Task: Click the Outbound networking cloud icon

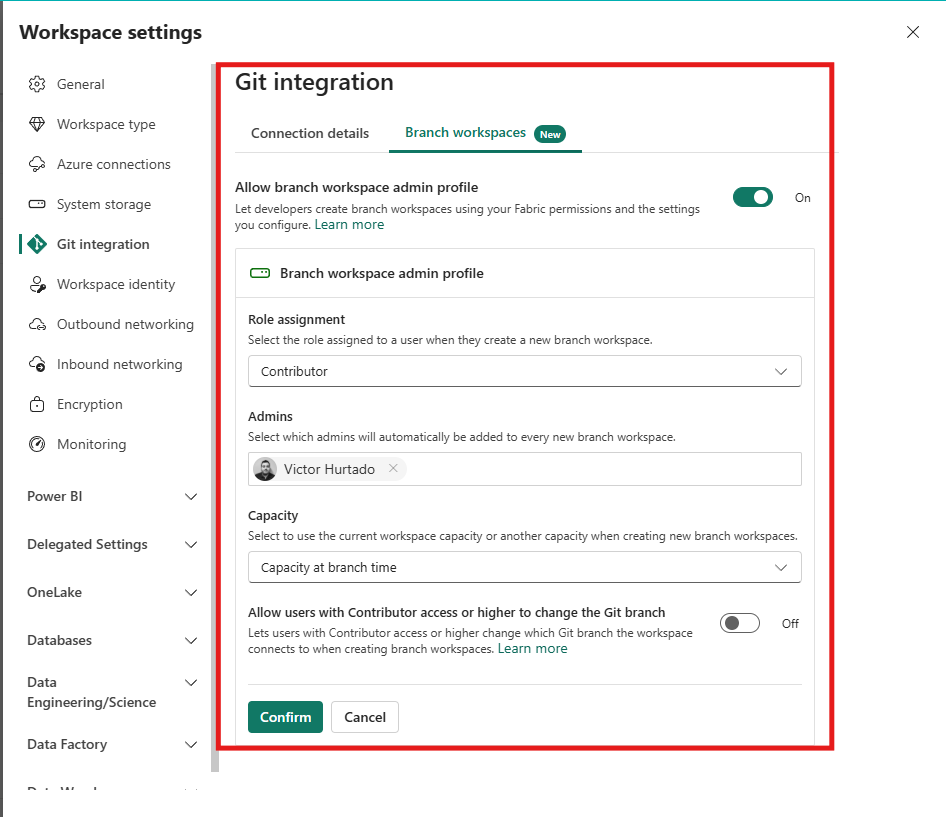Action: click(37, 325)
